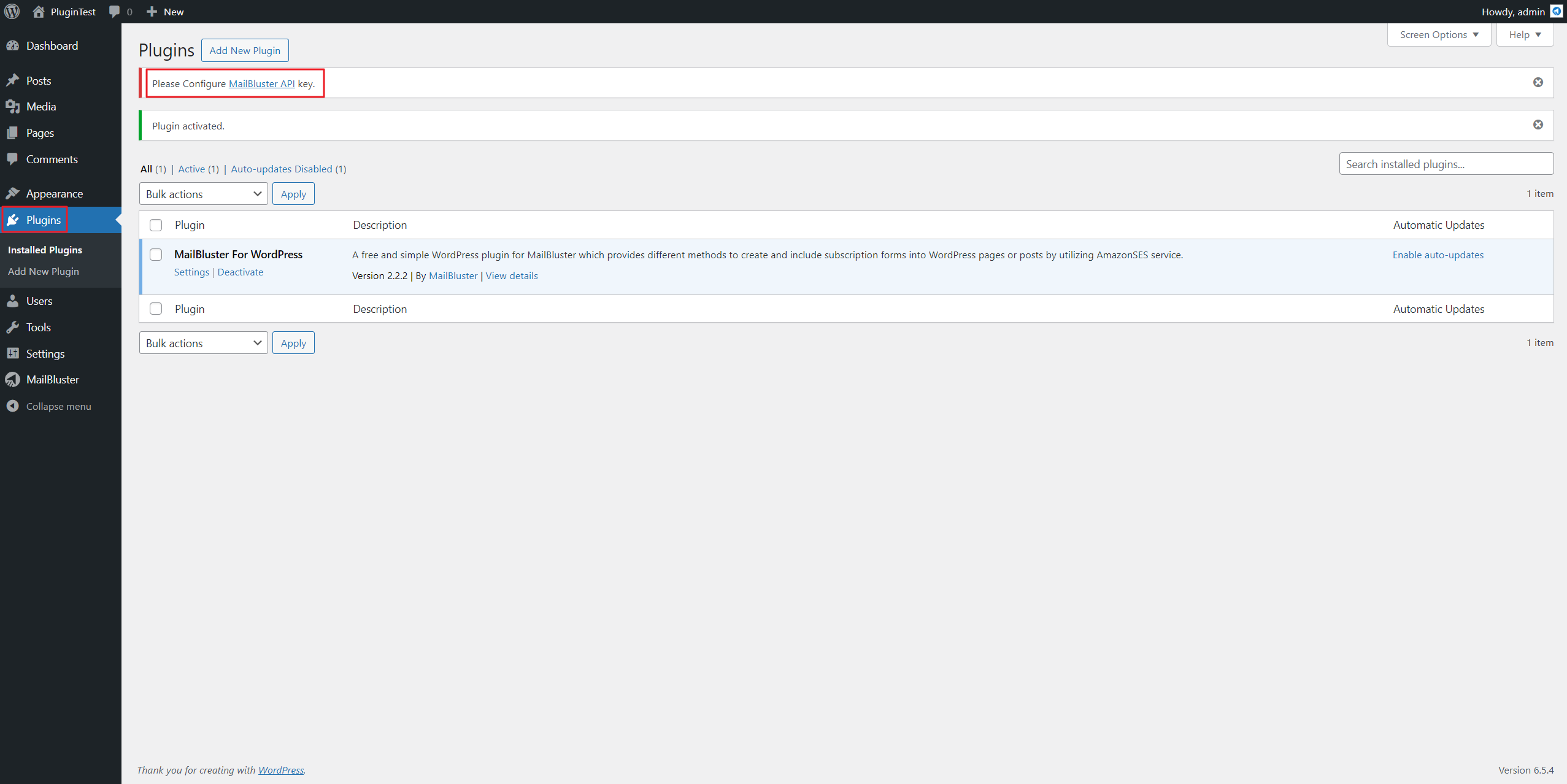Open the top Bulk actions dropdown
The image size is (1567, 784).
[x=203, y=194]
